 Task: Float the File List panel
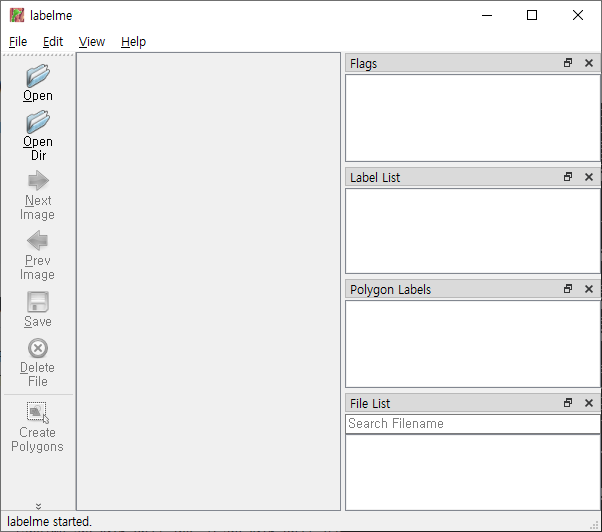tap(568, 403)
